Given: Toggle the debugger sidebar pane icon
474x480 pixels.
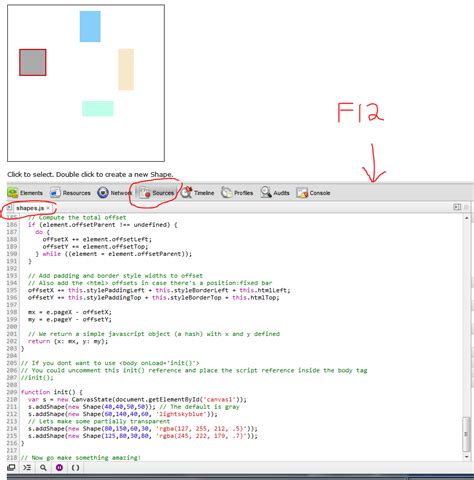Looking at the screenshot, I should (x=457, y=207).
